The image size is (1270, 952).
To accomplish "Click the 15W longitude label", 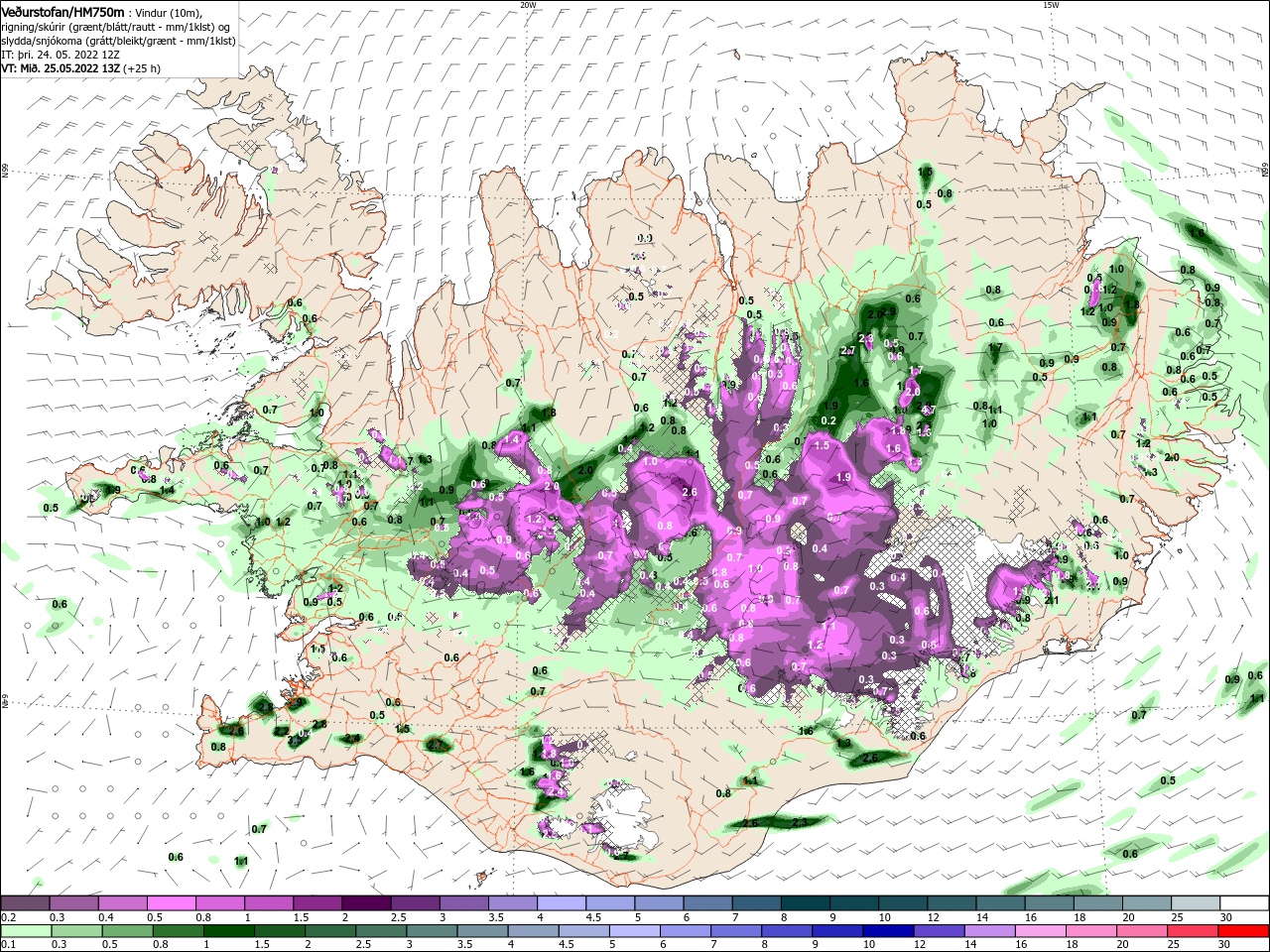I will click(x=1051, y=5).
